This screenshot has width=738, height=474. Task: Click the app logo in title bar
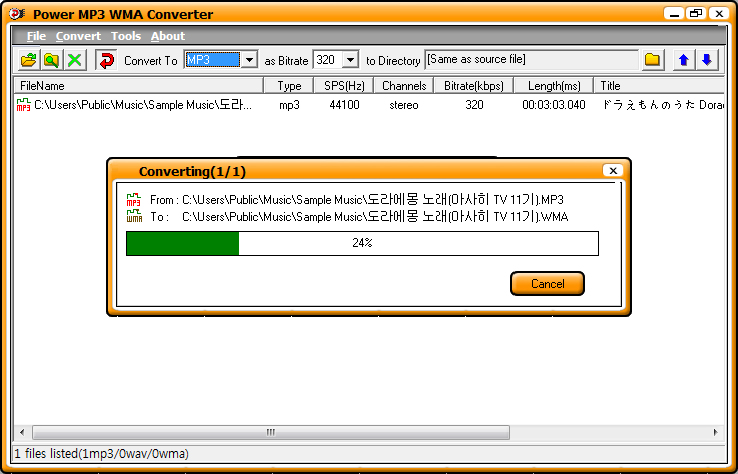(16, 14)
